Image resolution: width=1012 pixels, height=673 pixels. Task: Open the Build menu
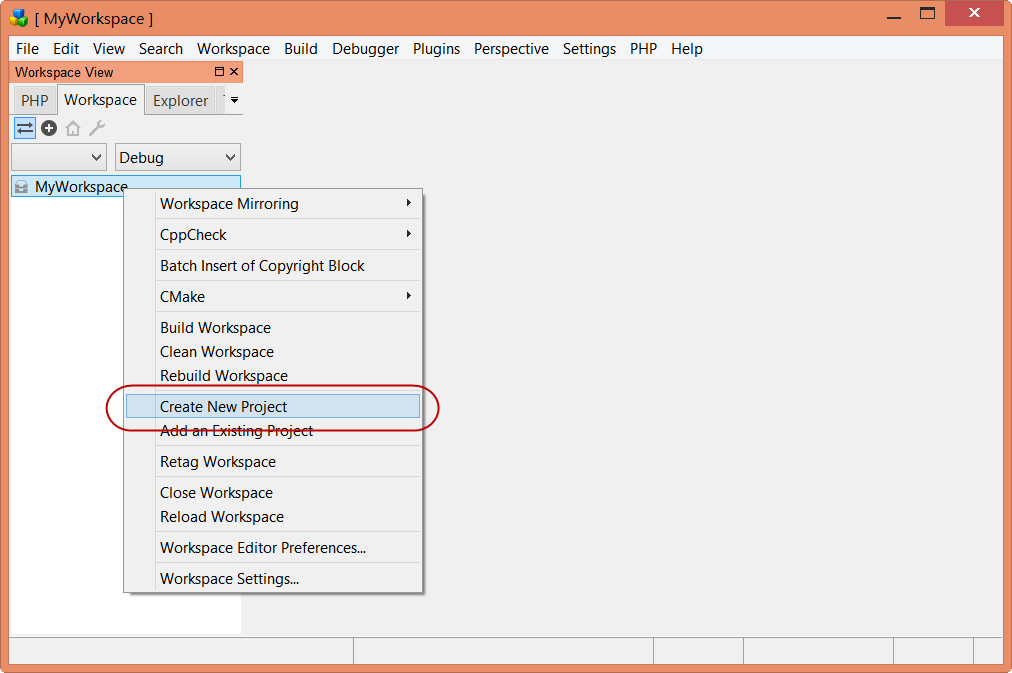pyautogui.click(x=301, y=49)
